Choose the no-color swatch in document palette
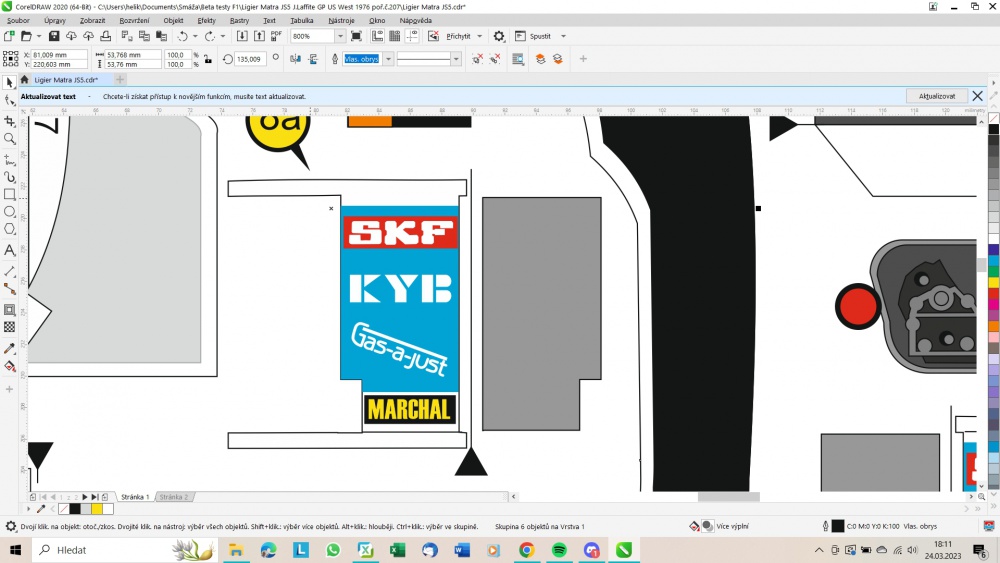 point(64,509)
